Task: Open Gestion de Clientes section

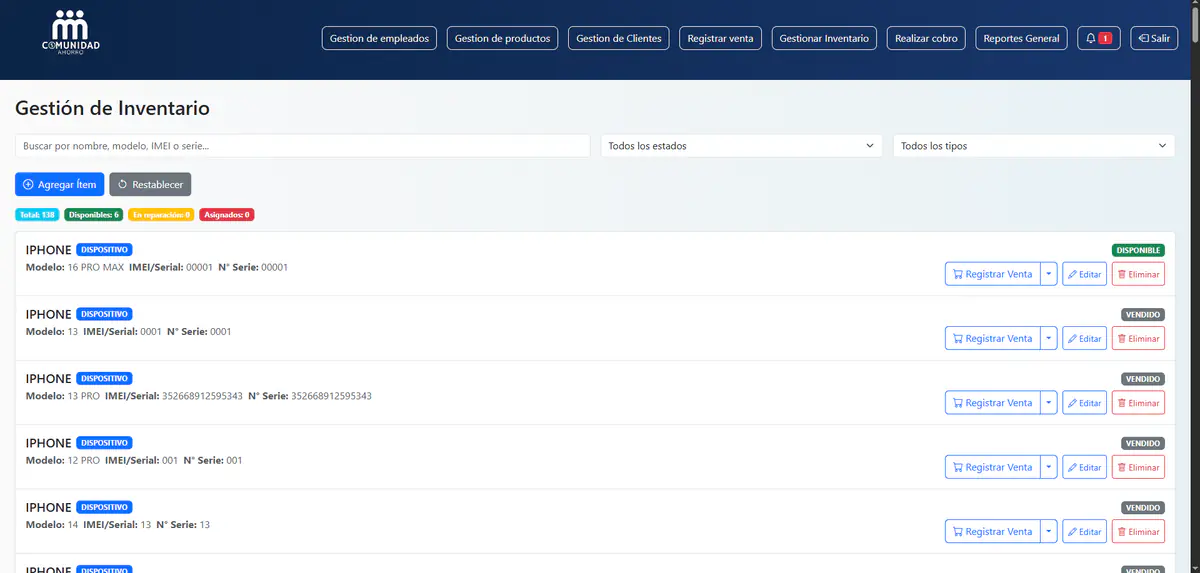Action: (x=619, y=38)
